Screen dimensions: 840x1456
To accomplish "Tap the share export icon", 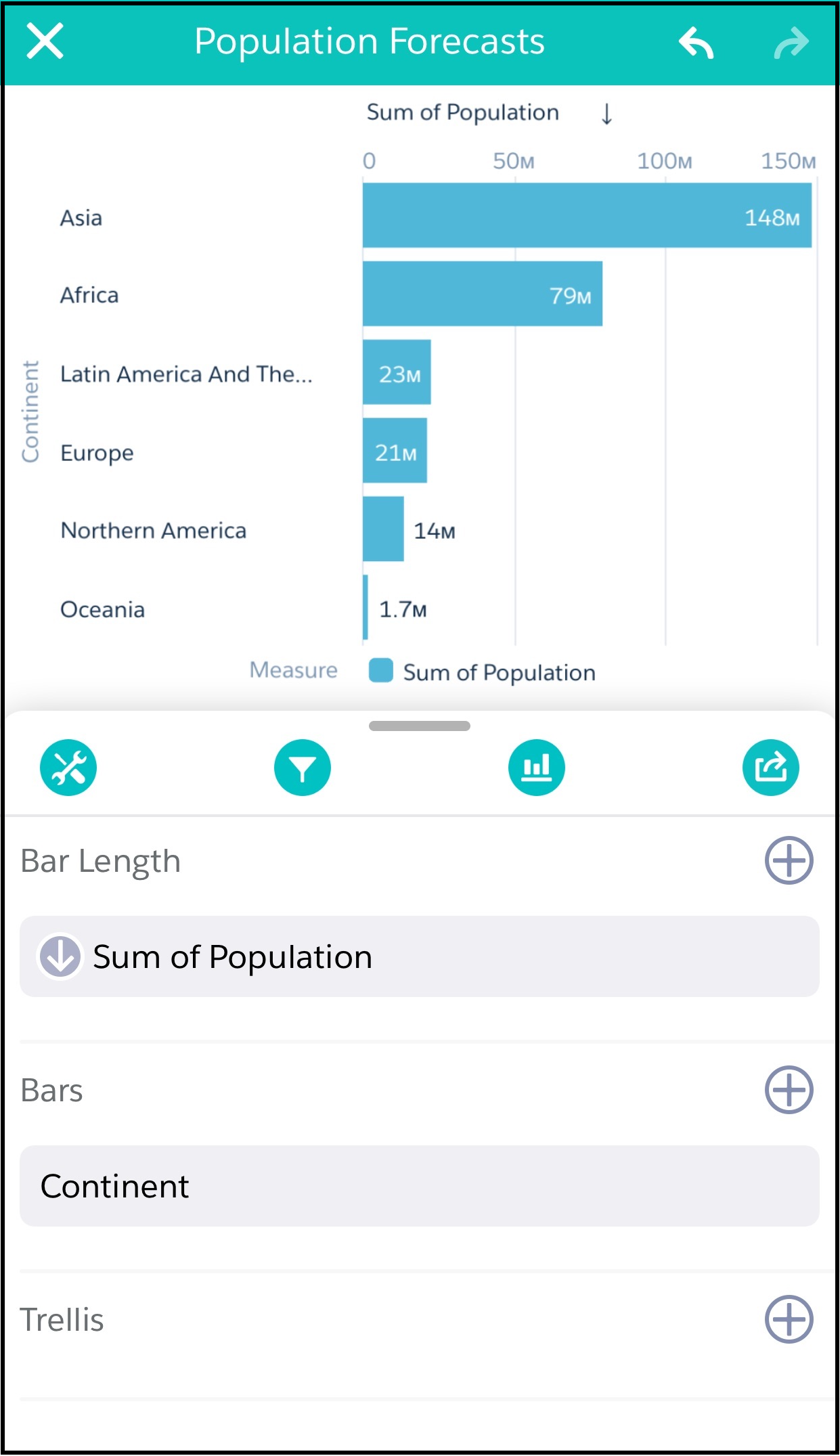I will point(770,768).
